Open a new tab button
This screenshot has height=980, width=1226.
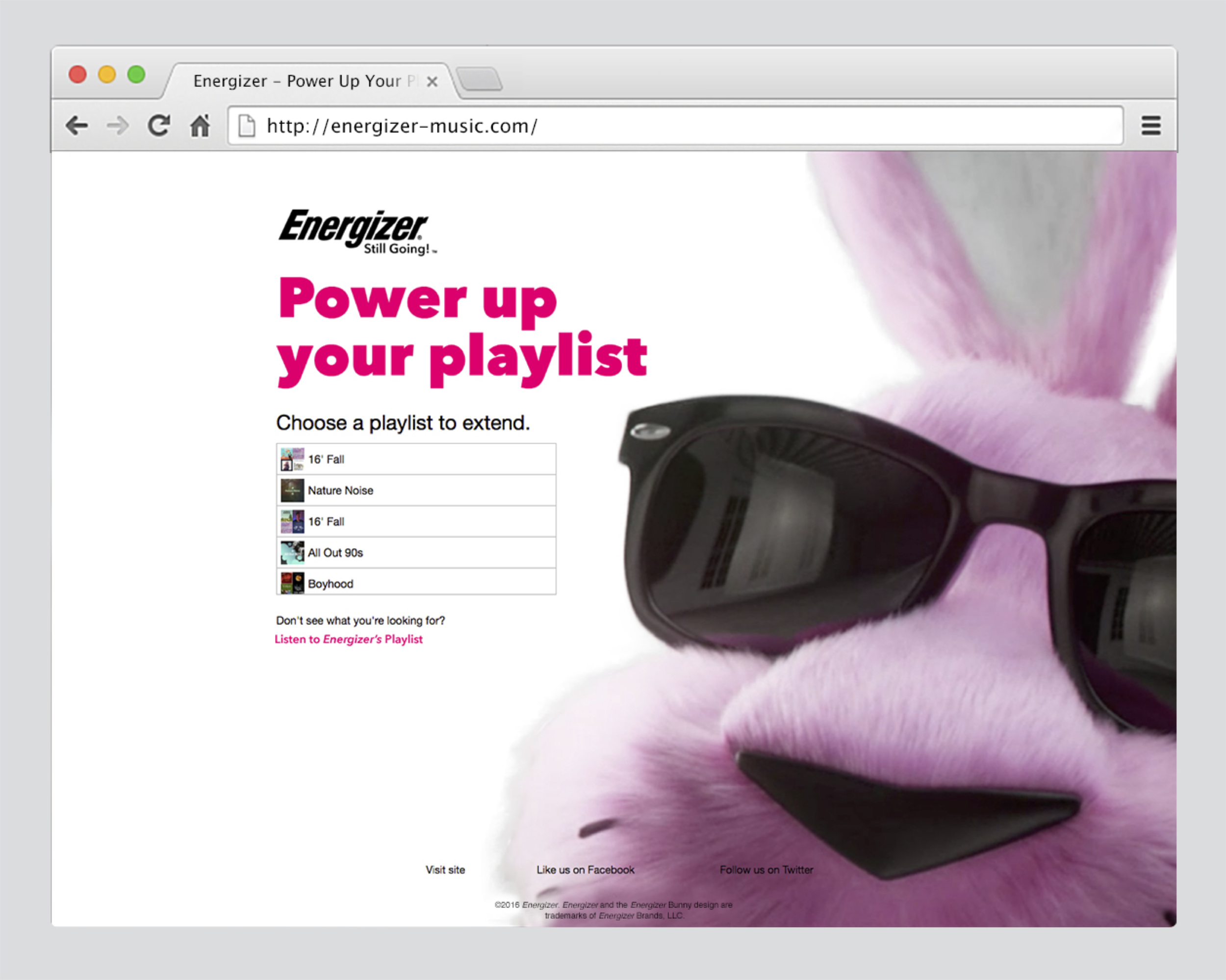480,79
